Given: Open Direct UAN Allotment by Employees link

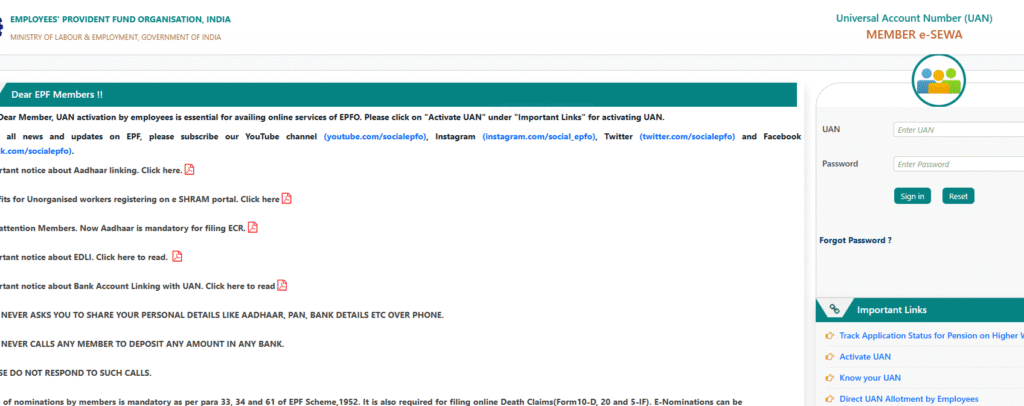Looking at the screenshot, I should pos(908,399).
